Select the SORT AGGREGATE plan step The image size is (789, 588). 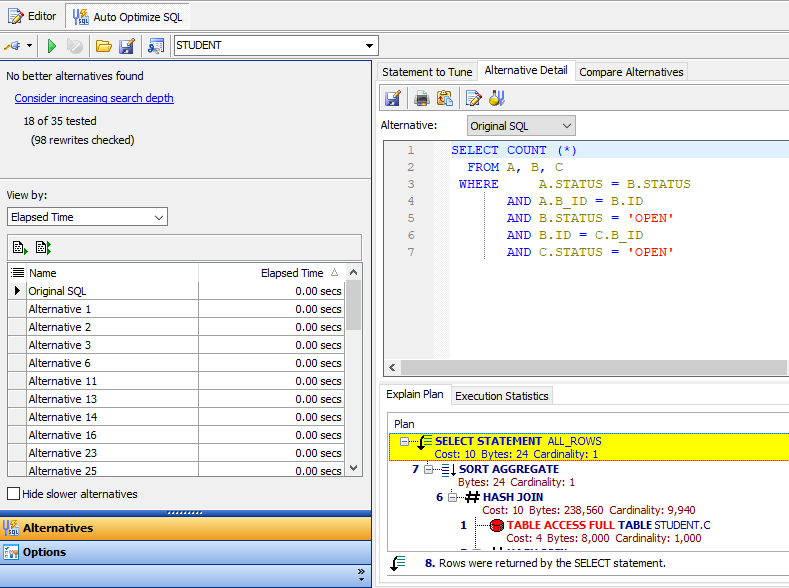509,469
